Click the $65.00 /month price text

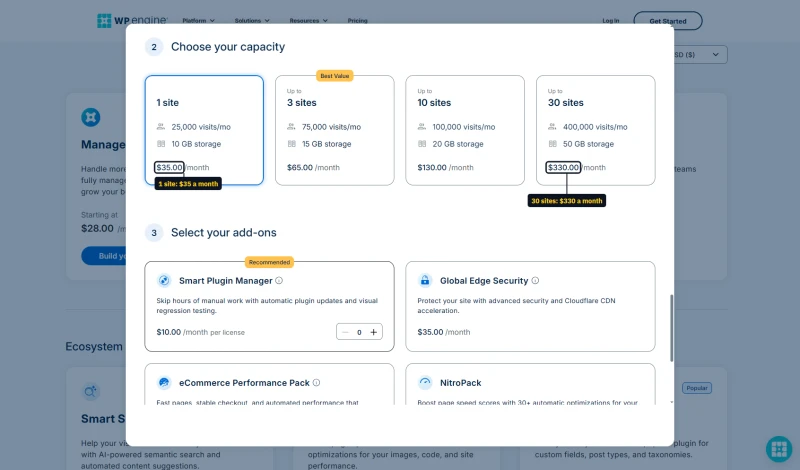click(313, 167)
